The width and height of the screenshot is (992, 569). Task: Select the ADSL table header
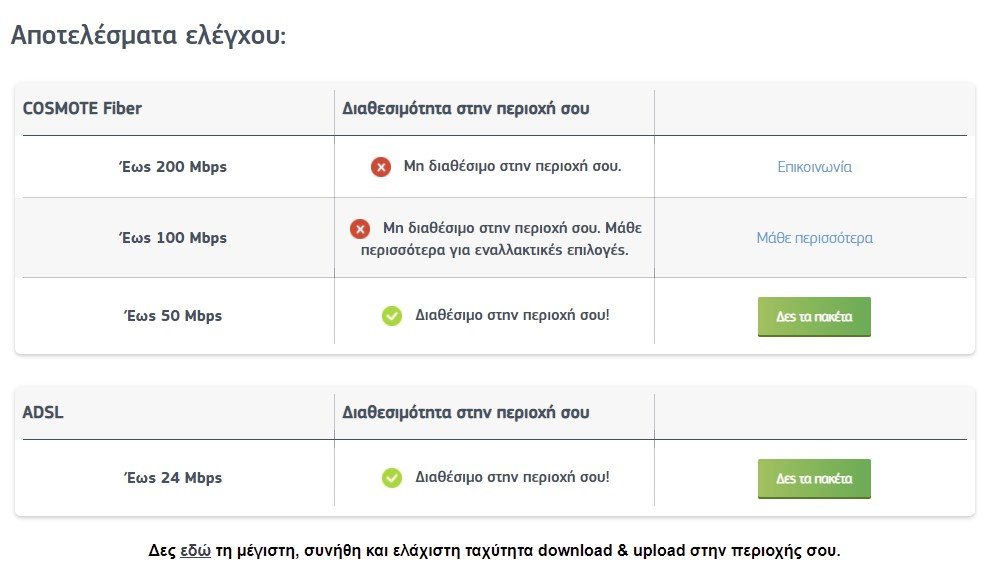(x=43, y=412)
